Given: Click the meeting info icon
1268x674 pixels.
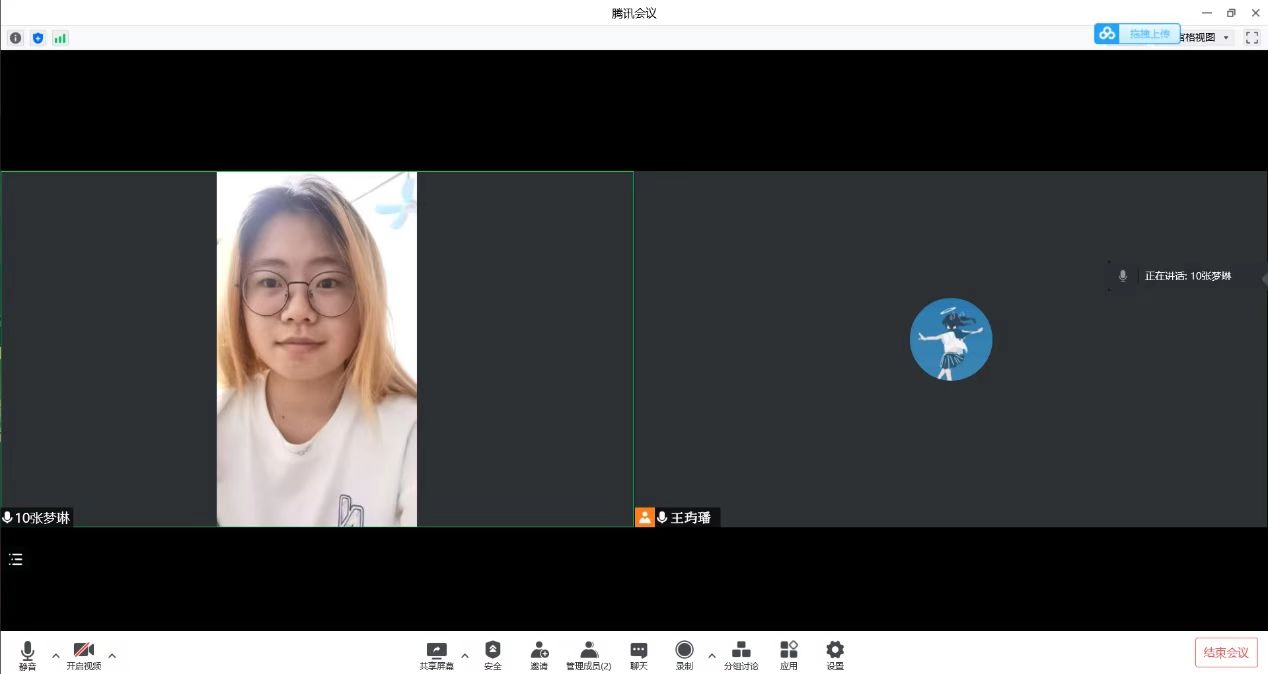Looking at the screenshot, I should click(x=15, y=38).
